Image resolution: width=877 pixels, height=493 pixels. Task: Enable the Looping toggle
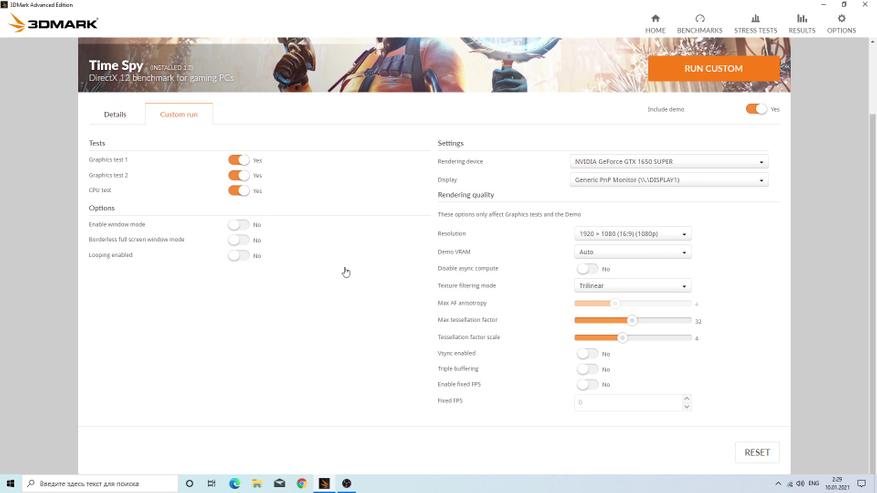(x=239, y=255)
